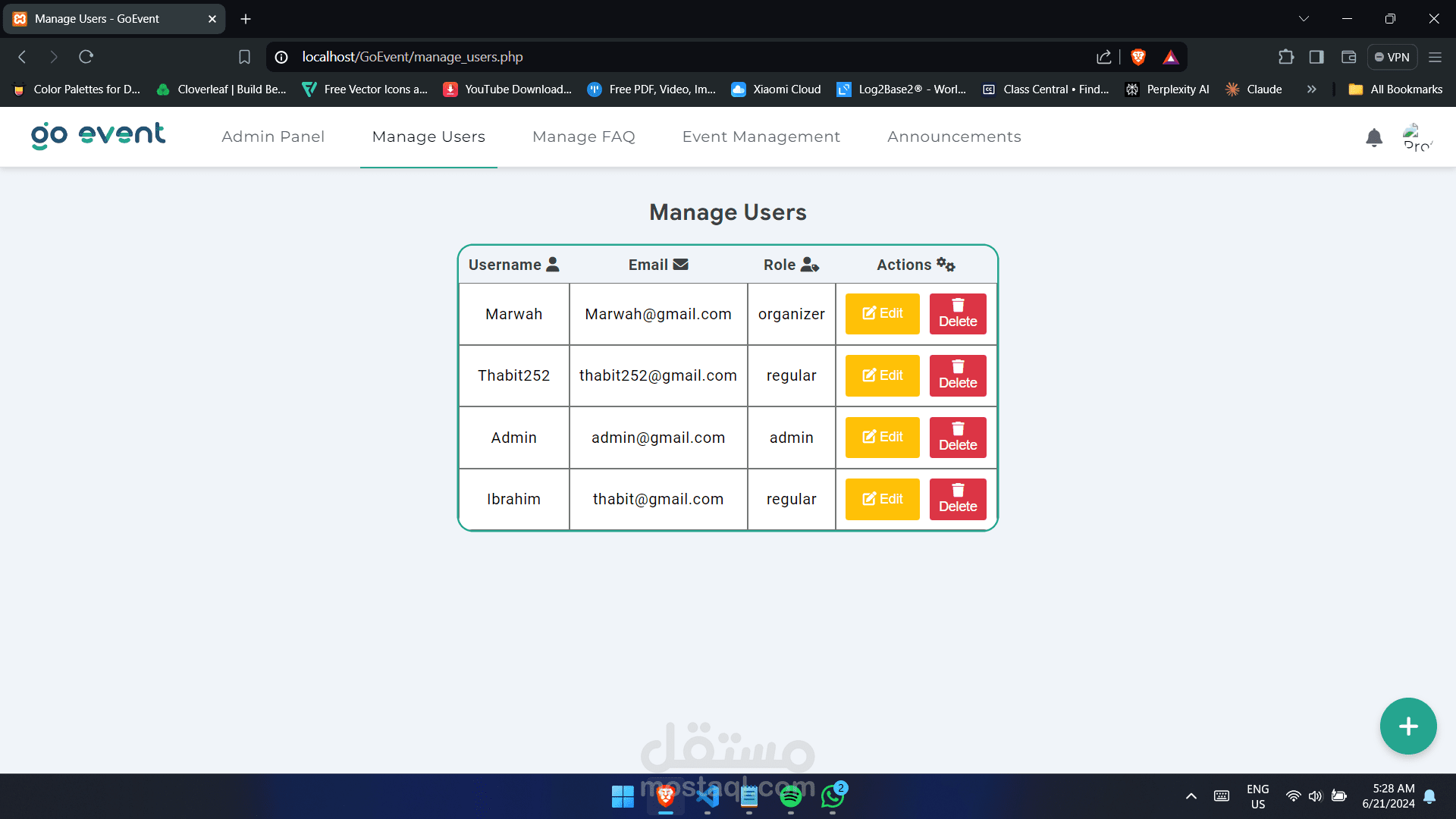The height and width of the screenshot is (819, 1456).
Task: Open the browser extensions puzzle icon
Action: coord(1285,57)
